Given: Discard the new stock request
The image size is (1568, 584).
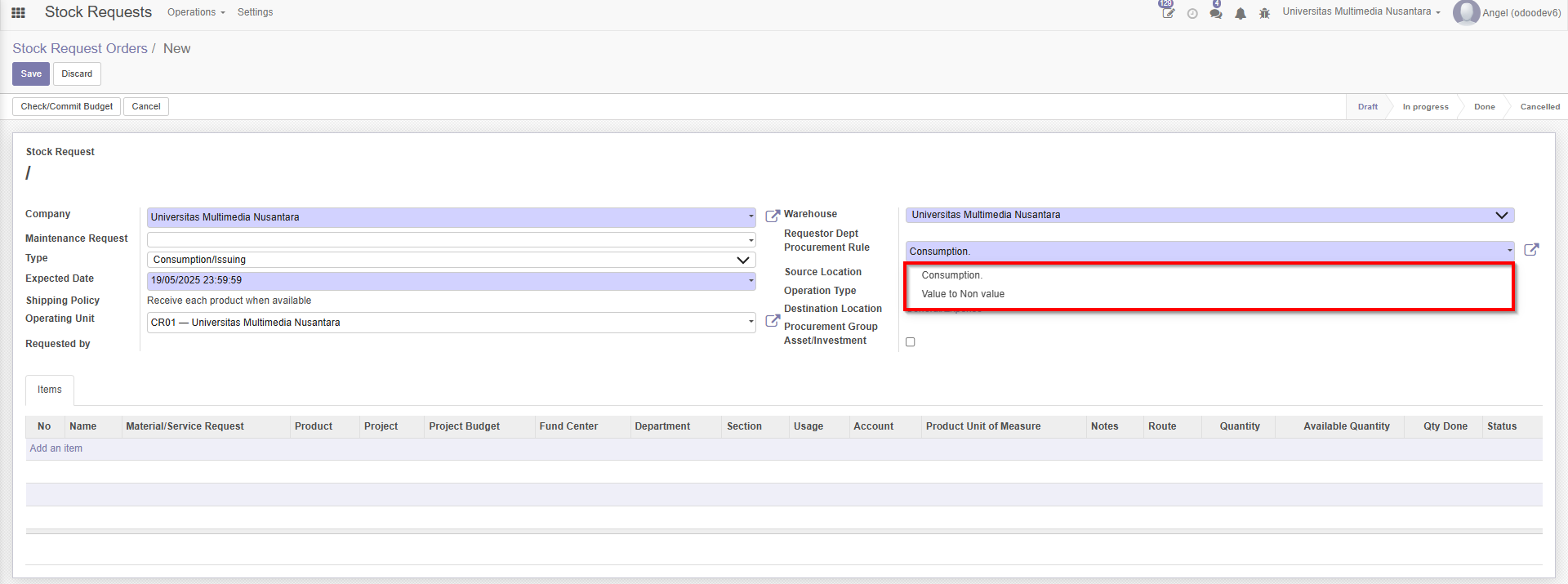Looking at the screenshot, I should (77, 74).
